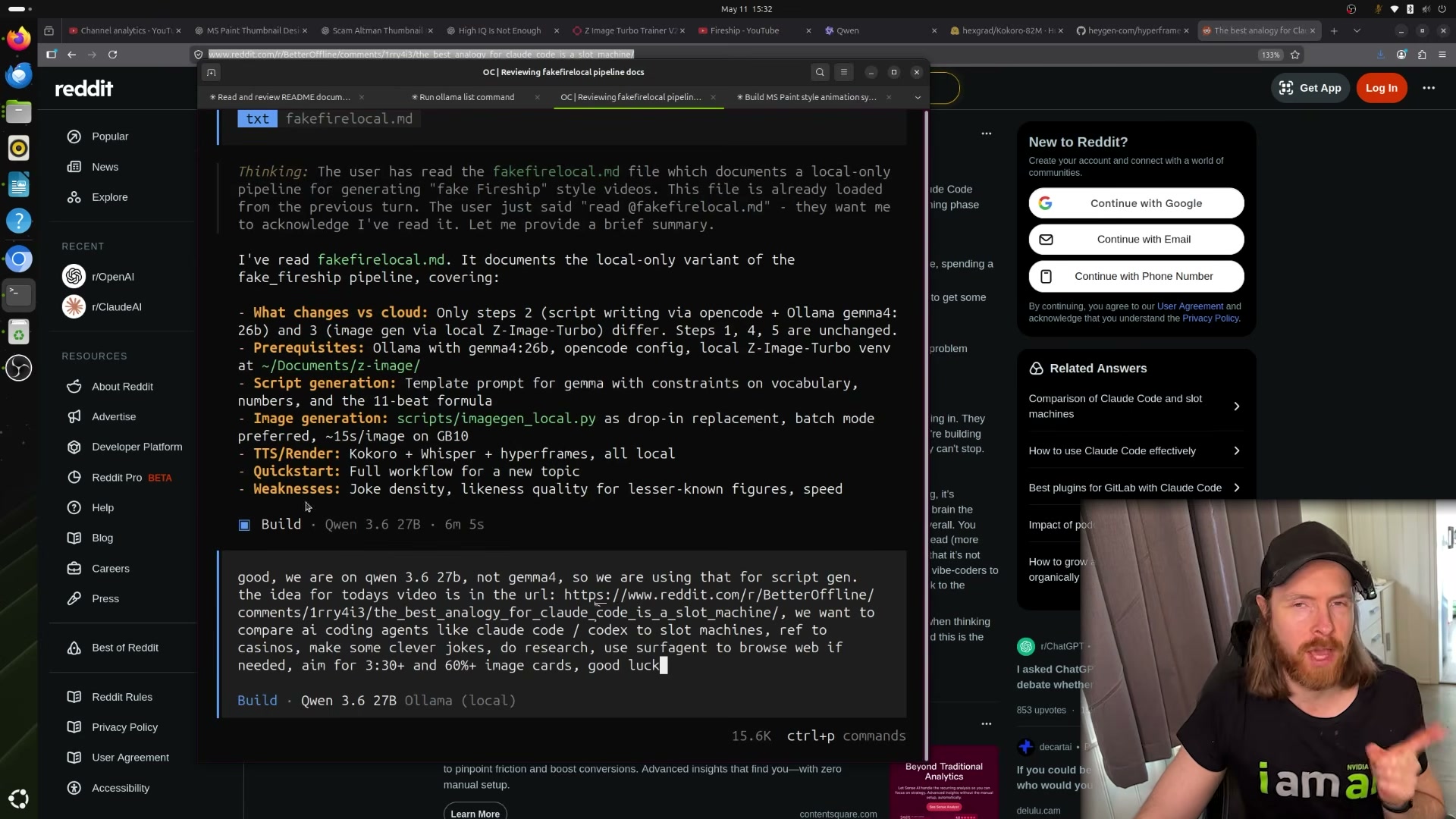Viewport: 1456px width, 819px height.
Task: Switch to hexgrad/Kokoro-82M browser tab
Action: coord(1006,31)
